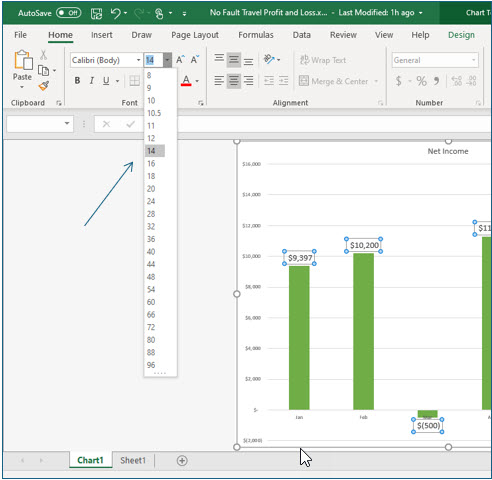Click the Enter checkmark formula bar button

(x=130, y=124)
